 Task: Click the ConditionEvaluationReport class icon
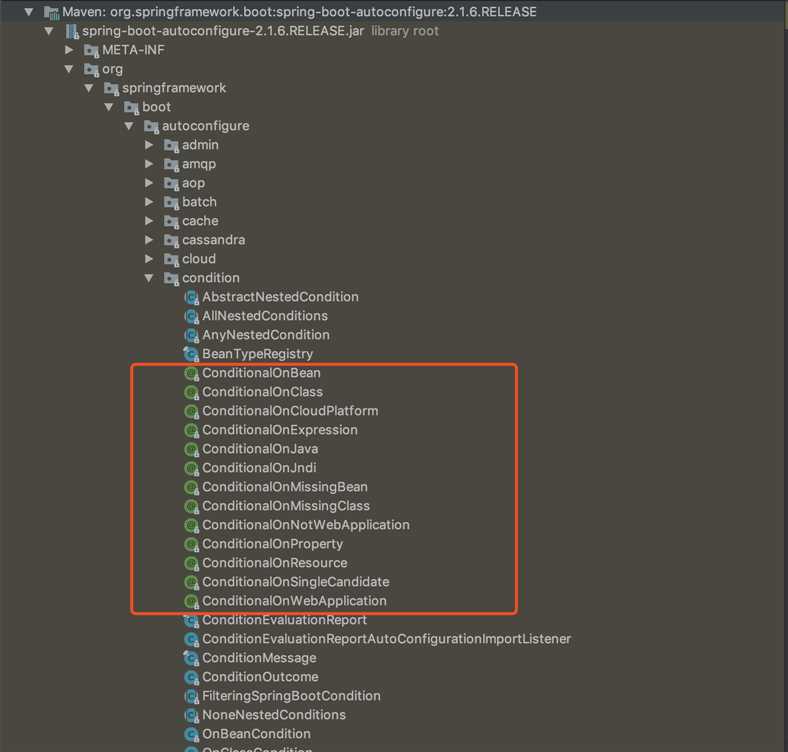pyautogui.click(x=191, y=621)
